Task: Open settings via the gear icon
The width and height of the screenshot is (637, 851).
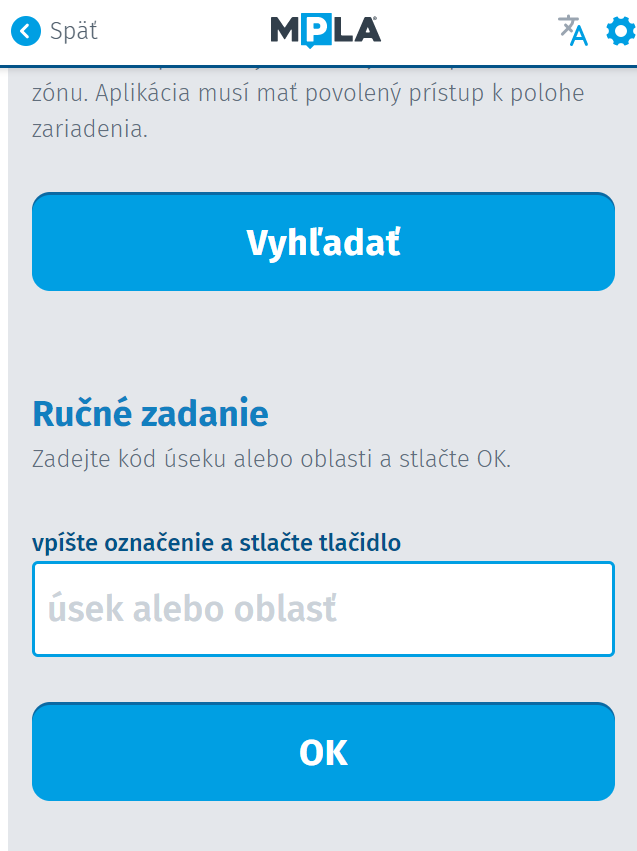Action: 620,31
